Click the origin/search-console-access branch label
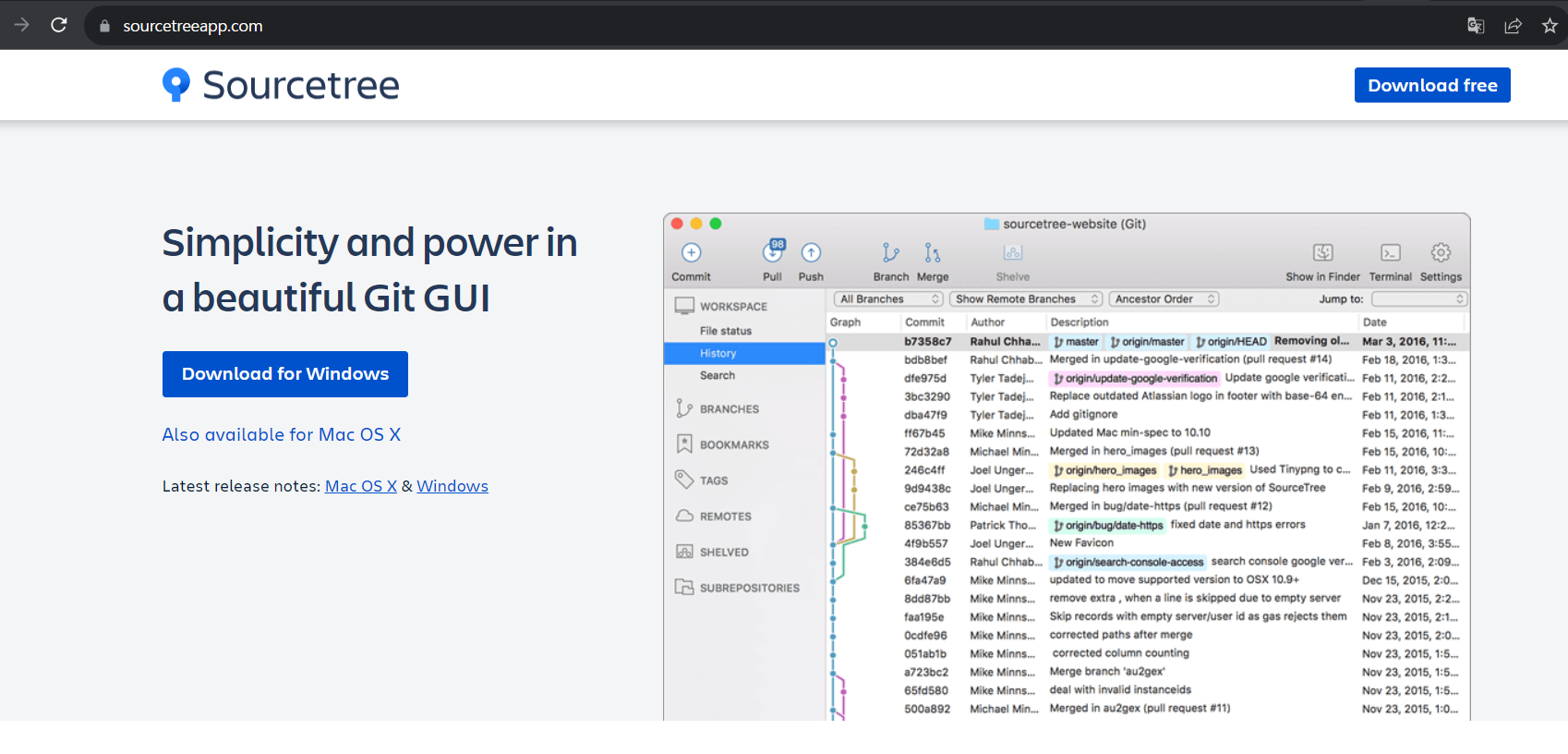Viewport: 1568px width, 754px height. coord(1128,562)
